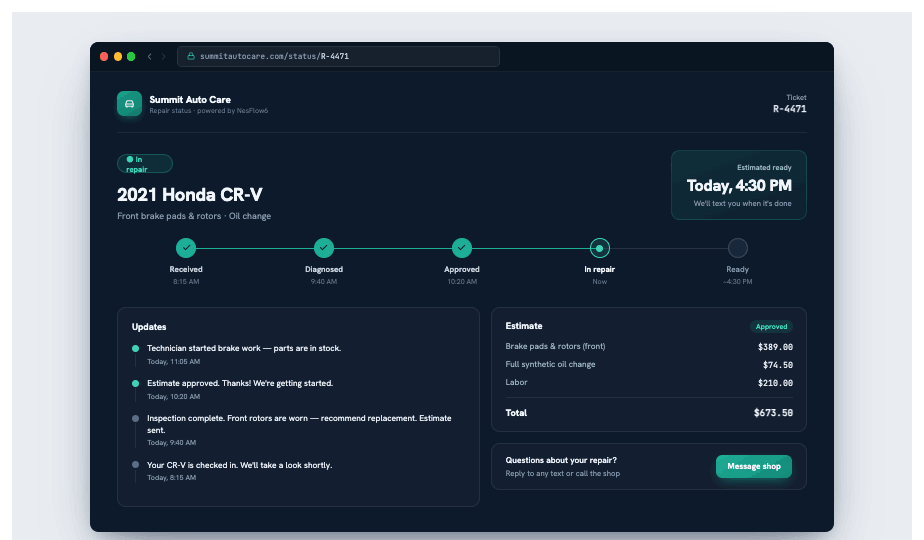Click the green dot beside 'Technician started brake work'
Image resolution: width=924 pixels, height=540 pixels.
[136, 348]
